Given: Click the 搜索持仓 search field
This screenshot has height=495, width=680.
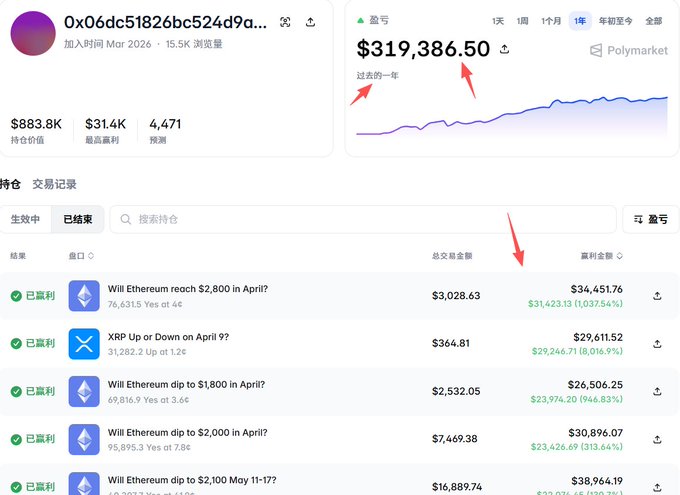Looking at the screenshot, I should pos(363,219).
